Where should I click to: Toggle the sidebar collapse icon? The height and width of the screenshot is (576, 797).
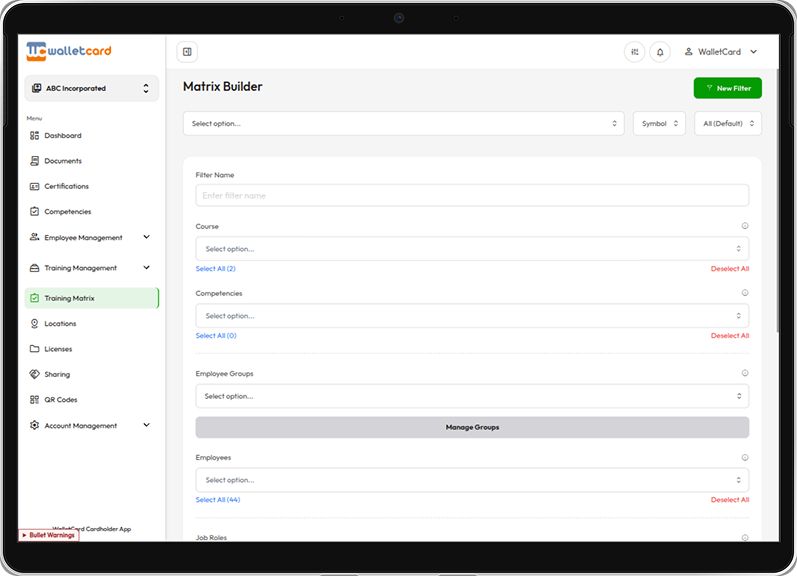click(x=187, y=52)
